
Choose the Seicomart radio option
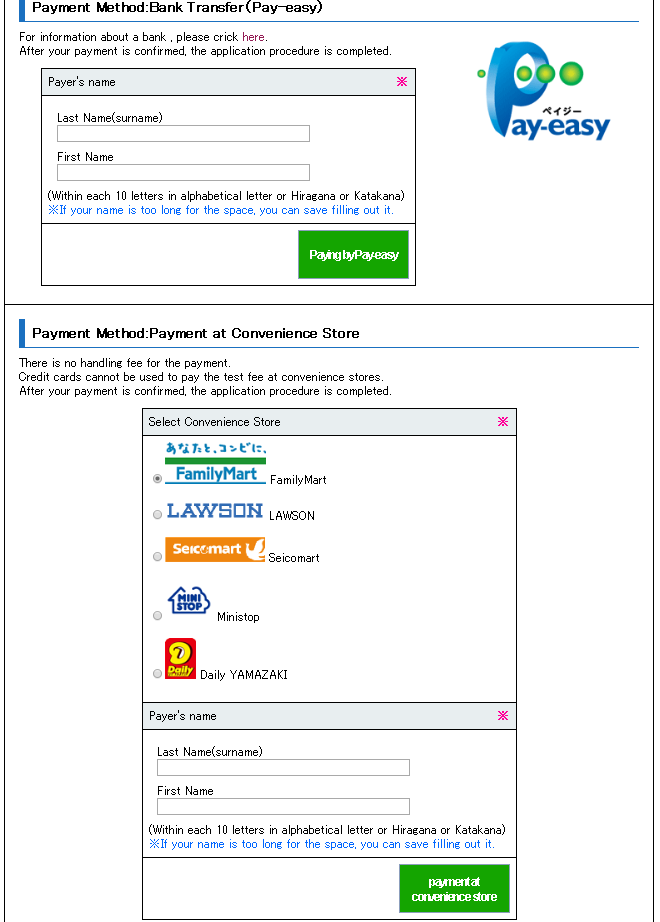(157, 557)
